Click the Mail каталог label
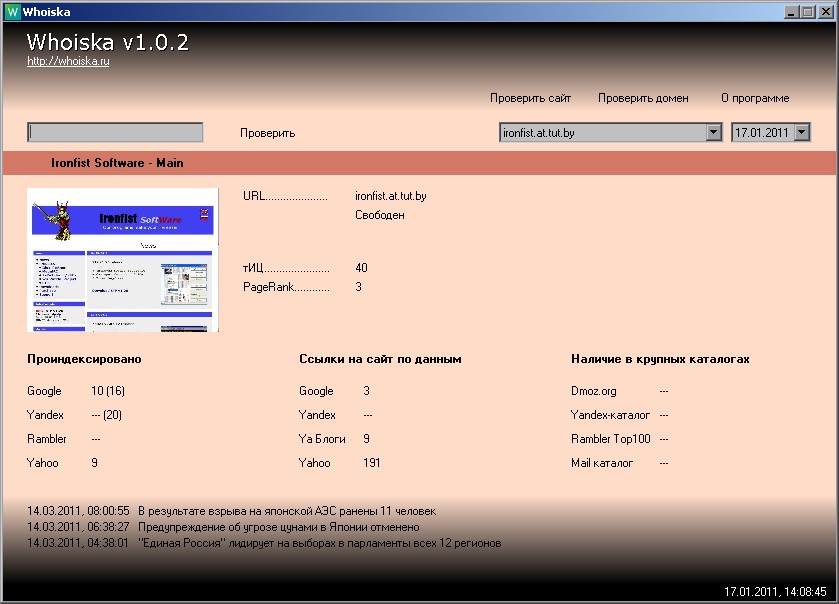Image resolution: width=839 pixels, height=604 pixels. click(602, 463)
